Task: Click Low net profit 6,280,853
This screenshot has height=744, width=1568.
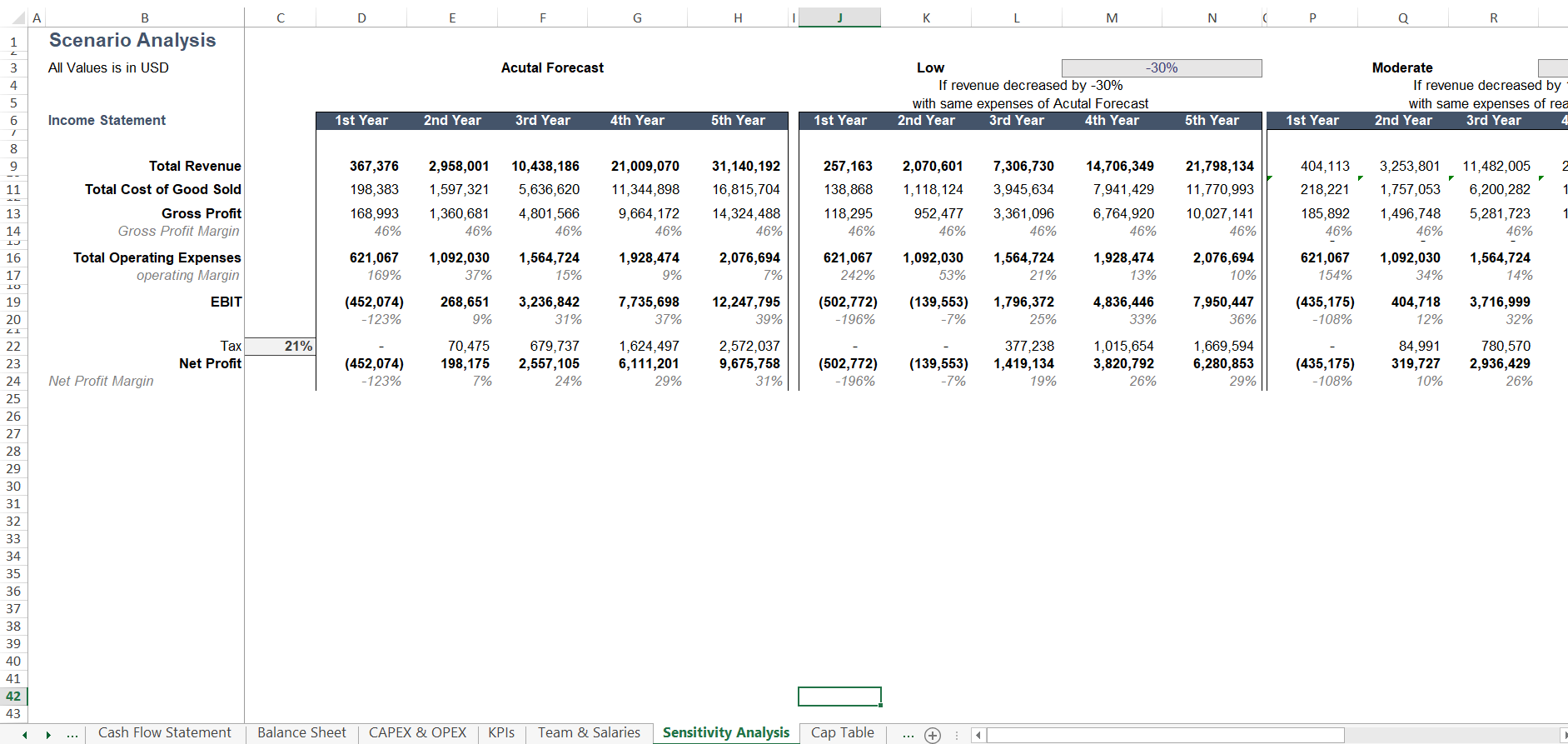Action: 1223,363
